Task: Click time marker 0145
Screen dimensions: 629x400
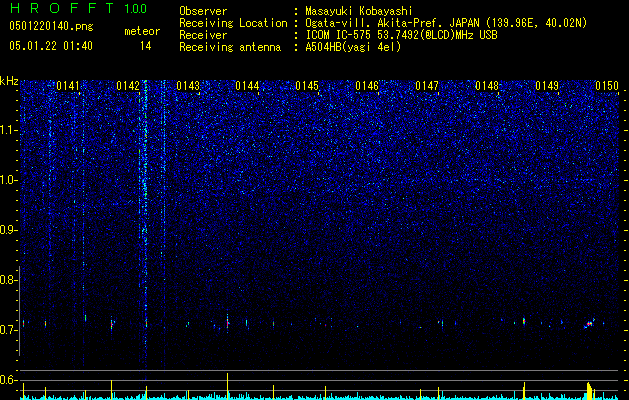Action: [x=307, y=86]
